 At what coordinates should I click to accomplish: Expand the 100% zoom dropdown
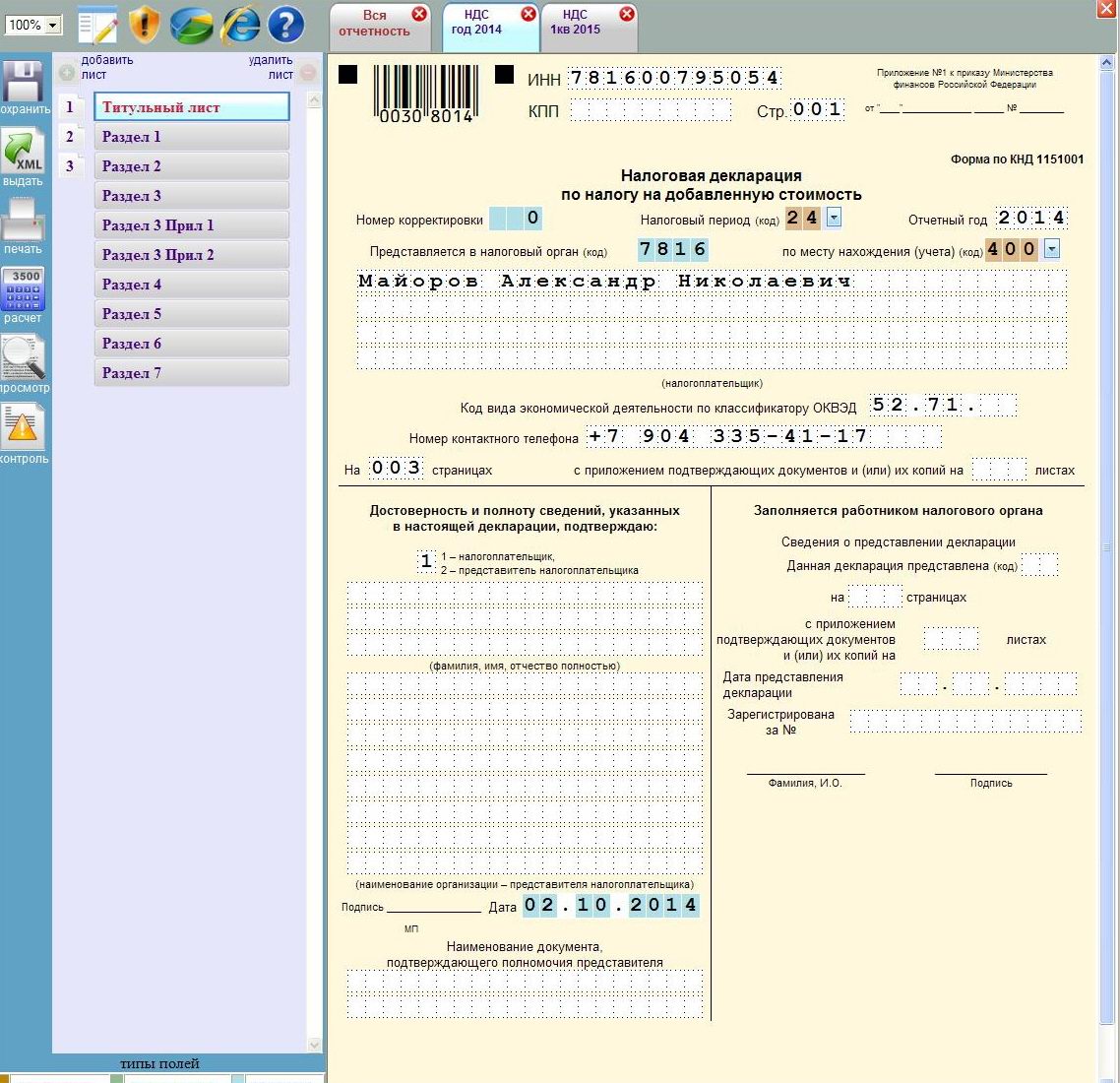52,26
